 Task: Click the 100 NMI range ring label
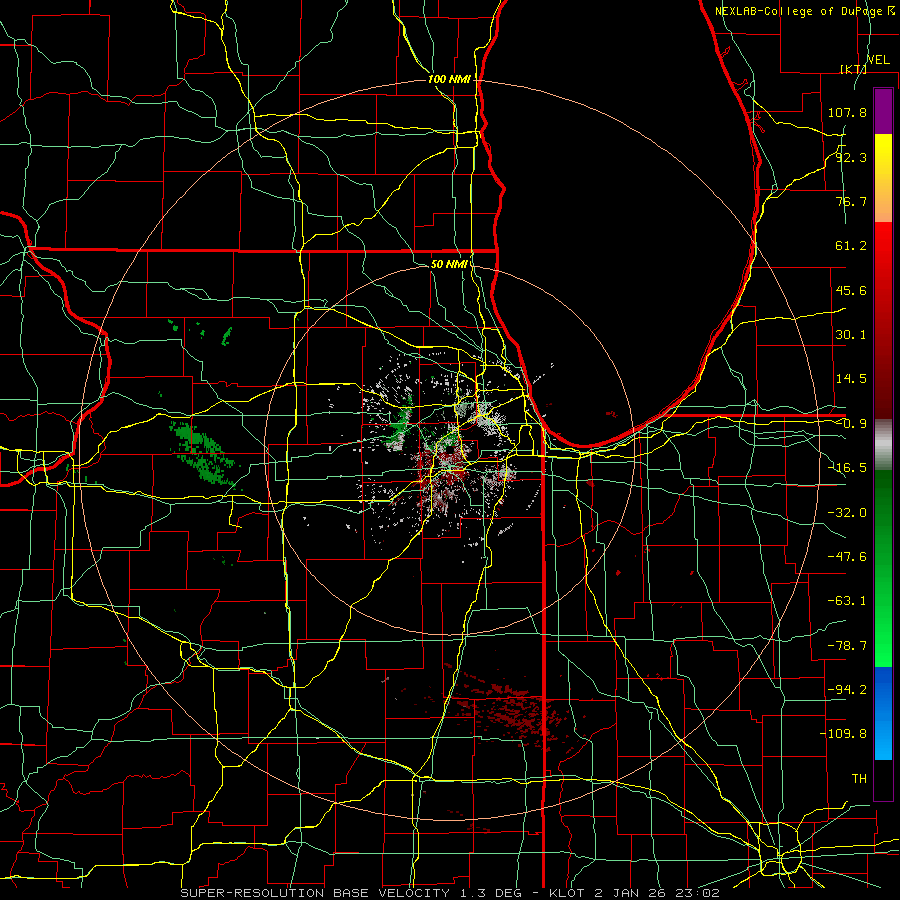pos(449,79)
